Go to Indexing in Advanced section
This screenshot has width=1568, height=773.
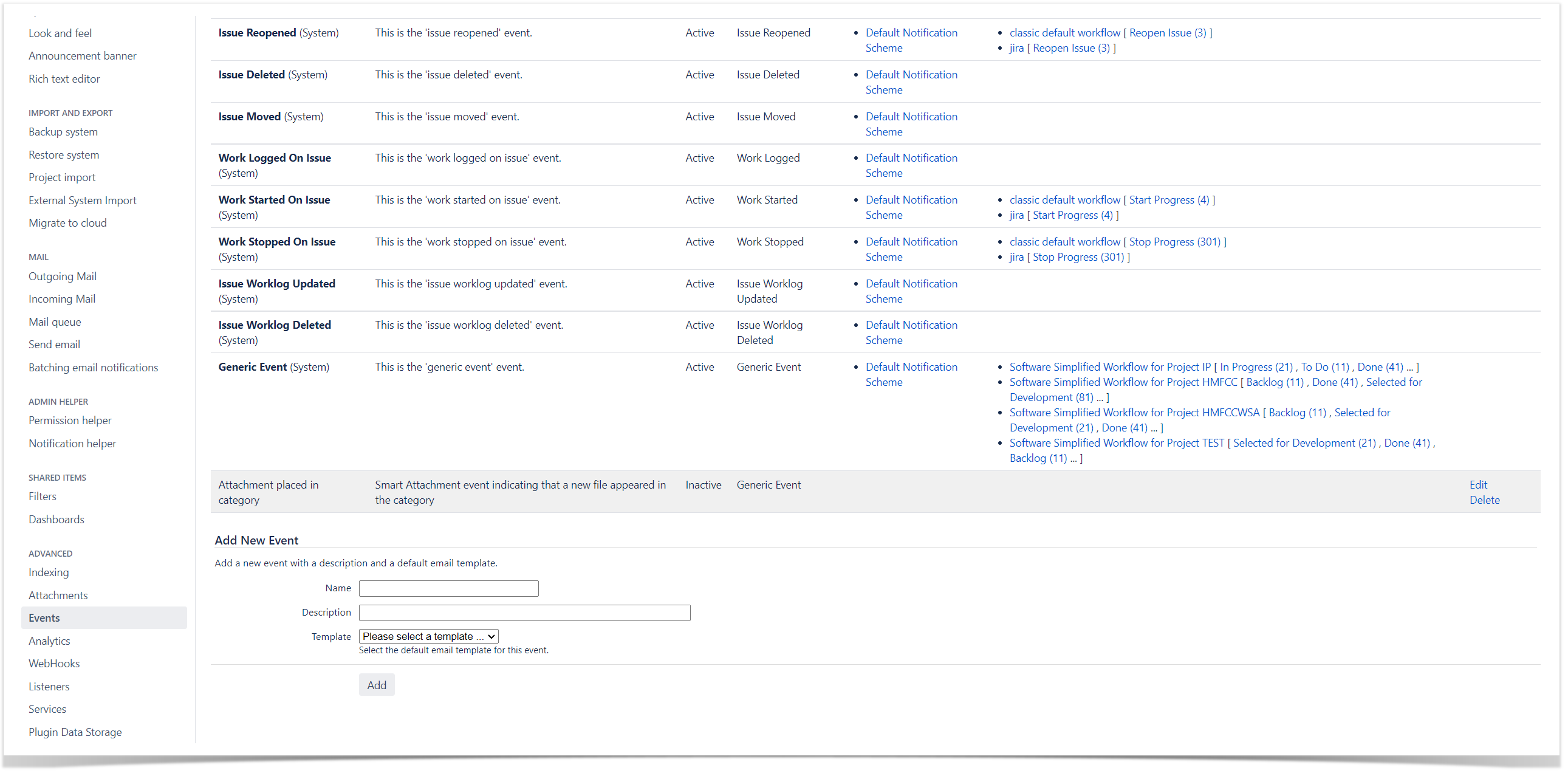click(x=49, y=572)
